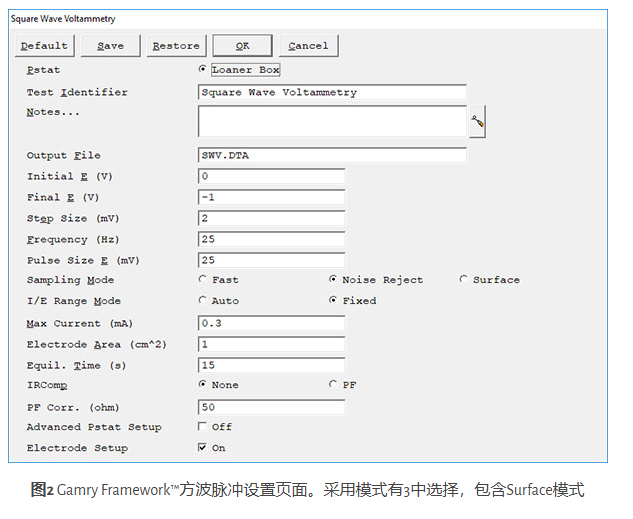Screen dimensions: 633x519
Task: Toggle Electrode Setup checkbox
Action: pyautogui.click(x=202, y=448)
